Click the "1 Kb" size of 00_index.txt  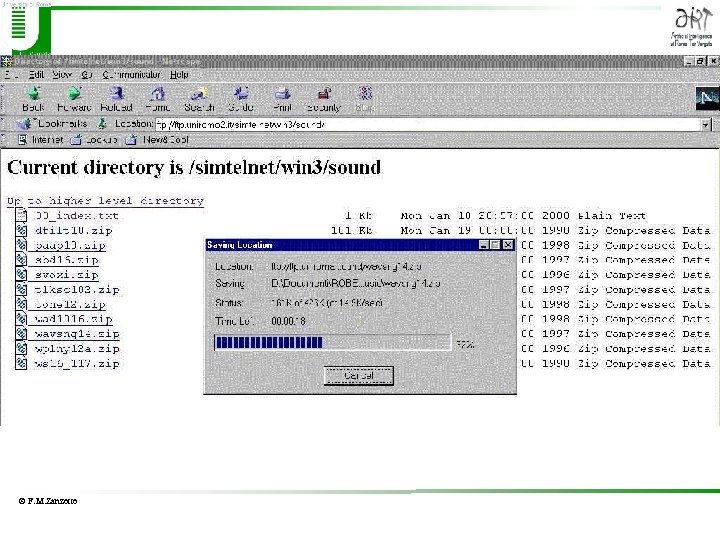359,215
